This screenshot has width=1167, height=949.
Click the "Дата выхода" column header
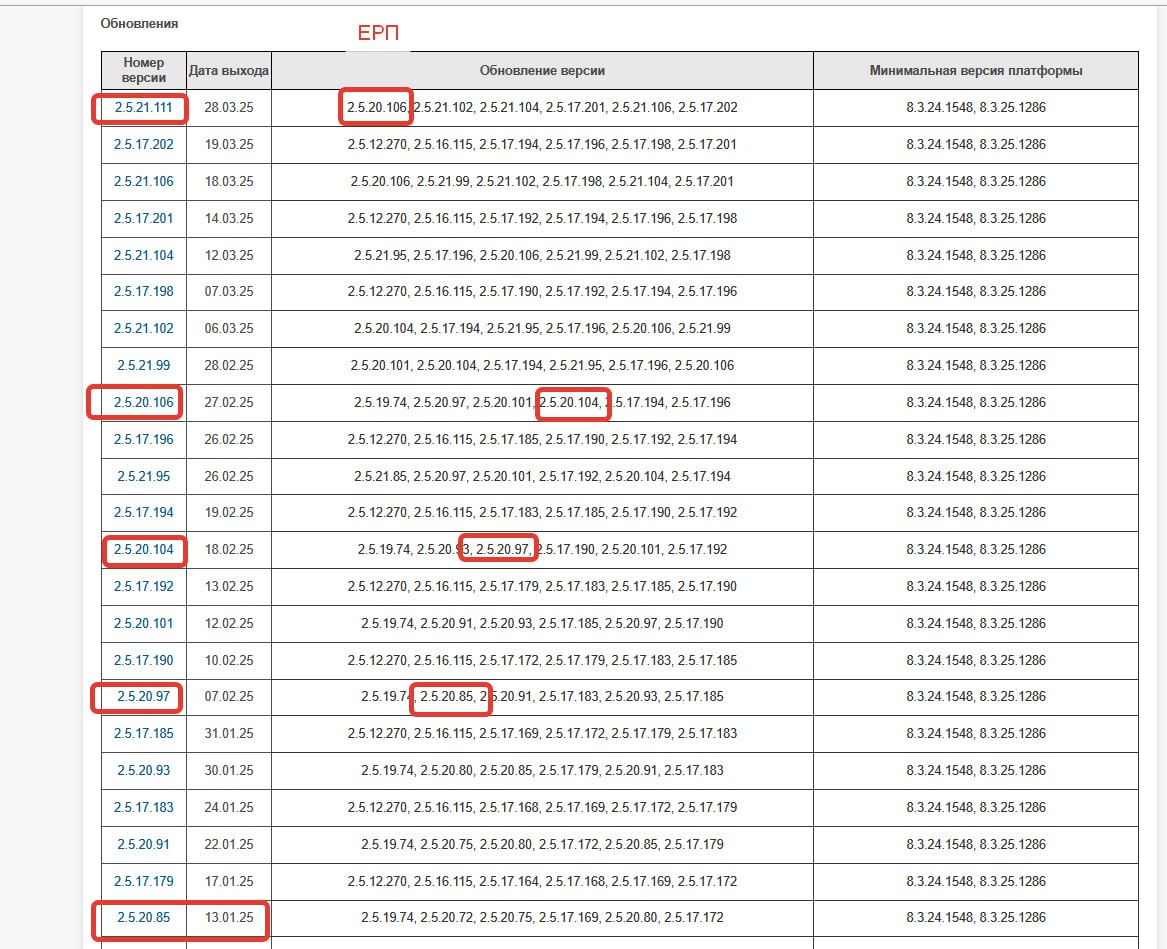pos(228,71)
